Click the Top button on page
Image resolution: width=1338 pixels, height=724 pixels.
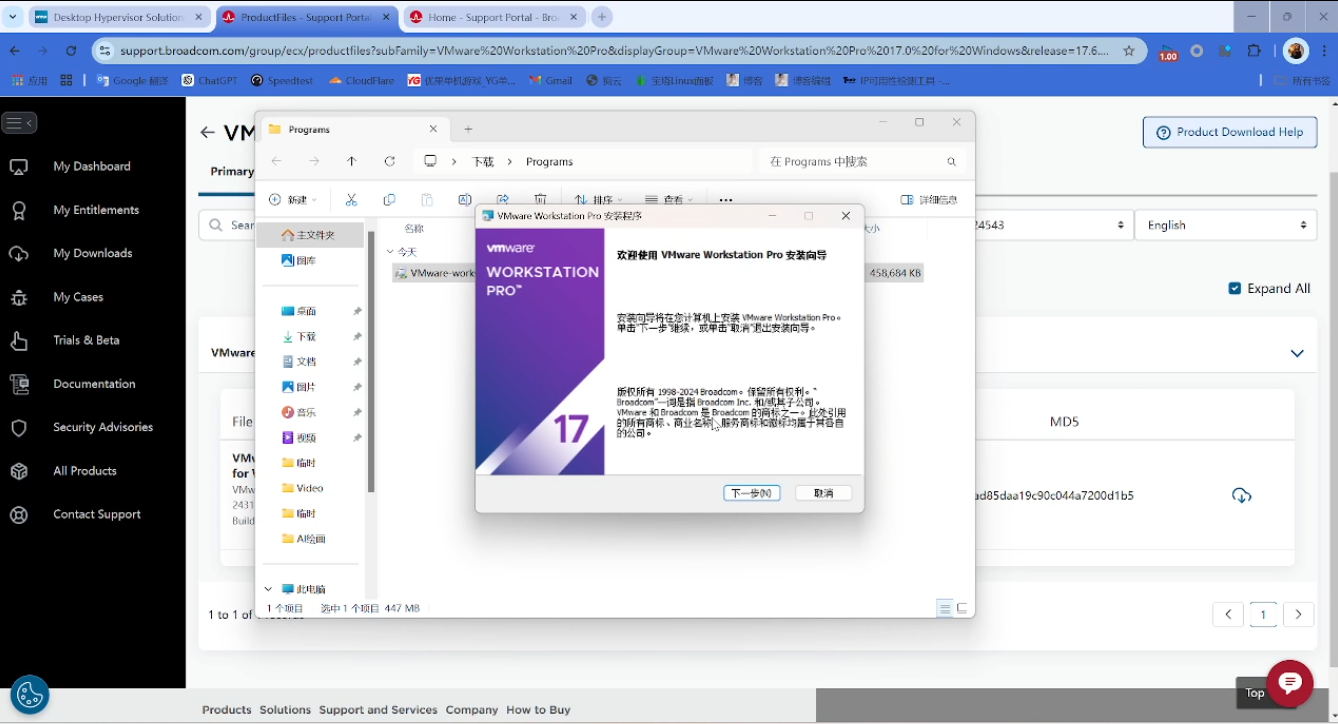(1255, 692)
